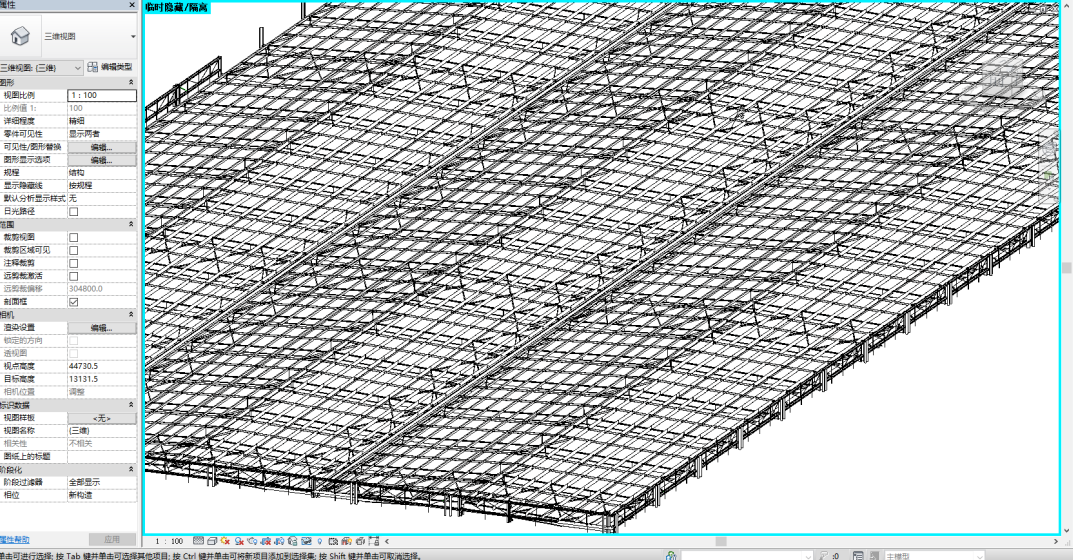
Task: Click reveal hidden elements light bulb icon
Action: (320, 541)
